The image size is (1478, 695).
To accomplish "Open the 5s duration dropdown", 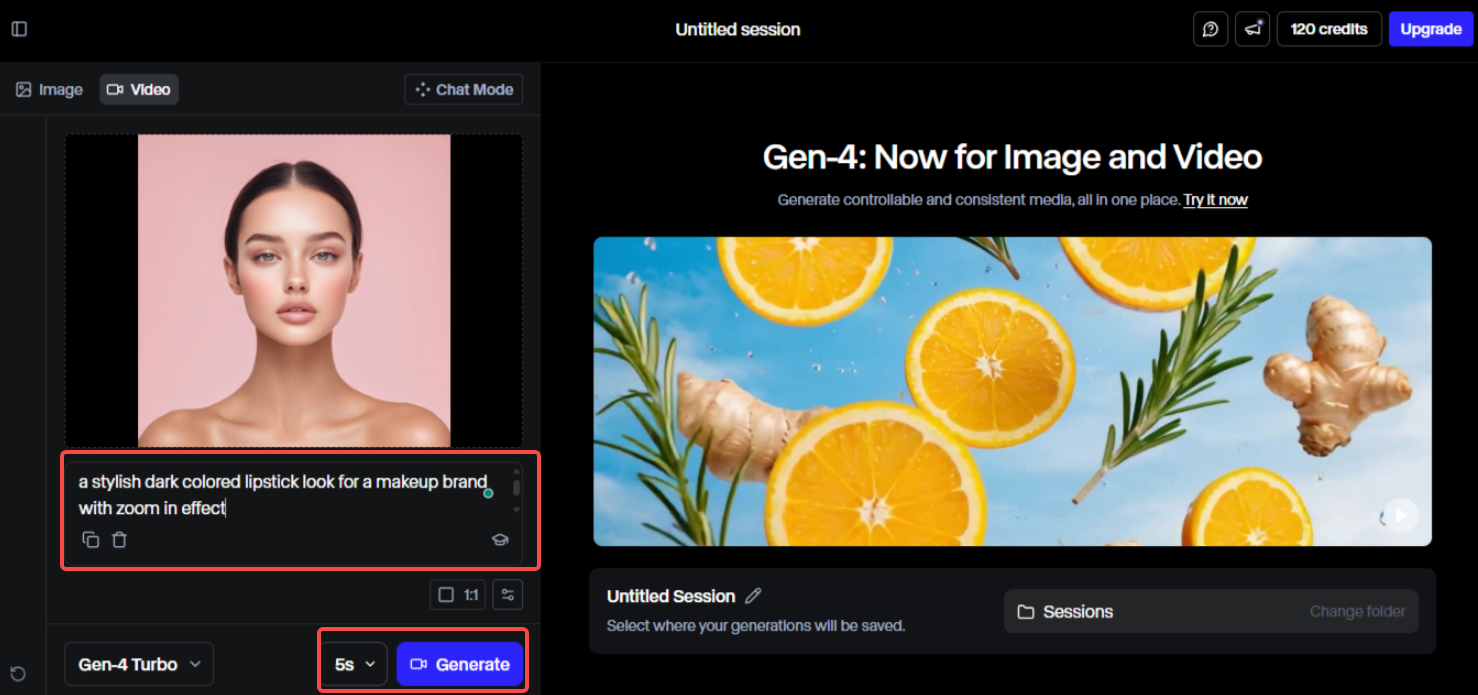I will 353,663.
